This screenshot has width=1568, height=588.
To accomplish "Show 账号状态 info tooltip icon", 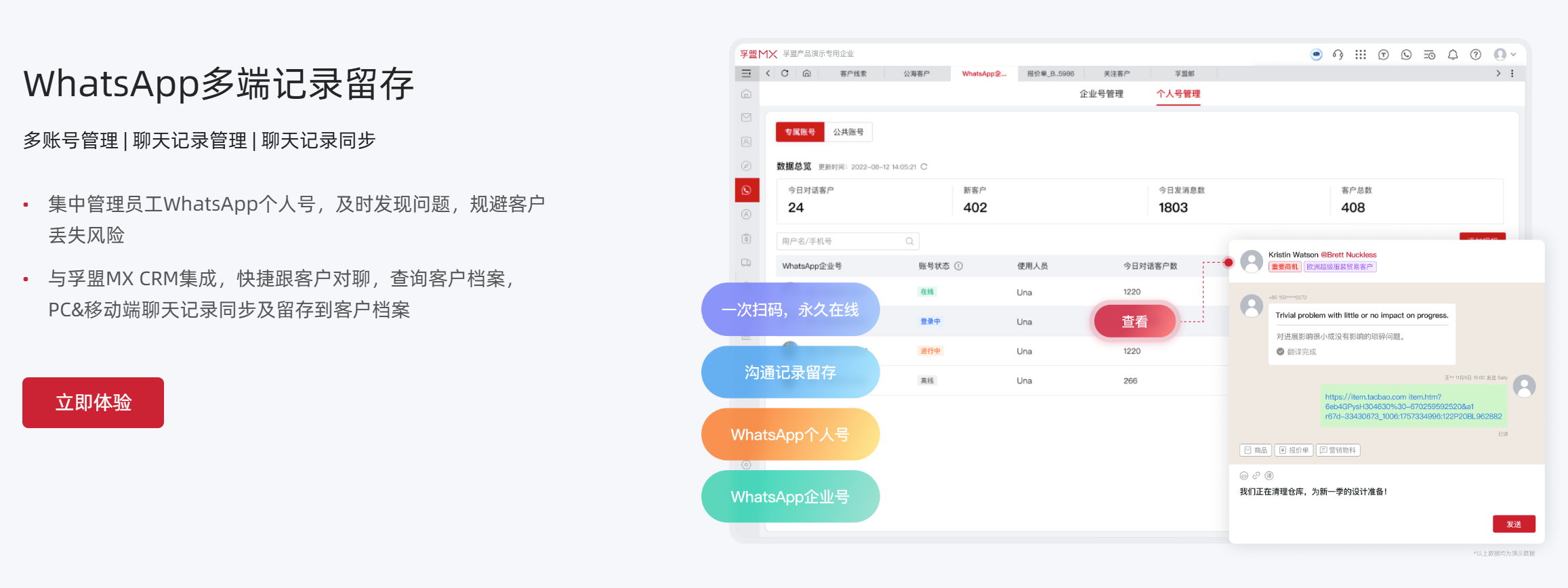I will pyautogui.click(x=958, y=266).
